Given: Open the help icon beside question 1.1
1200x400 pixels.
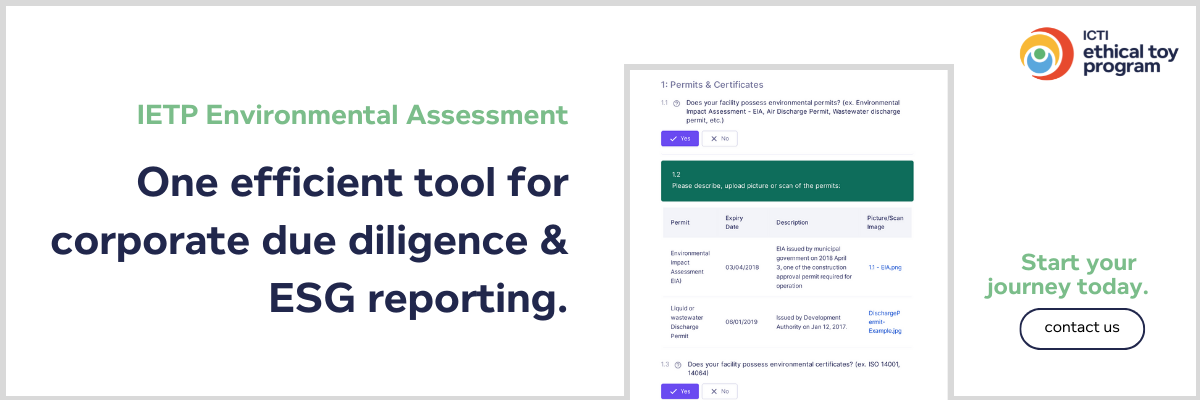Looking at the screenshot, I should click(677, 103).
